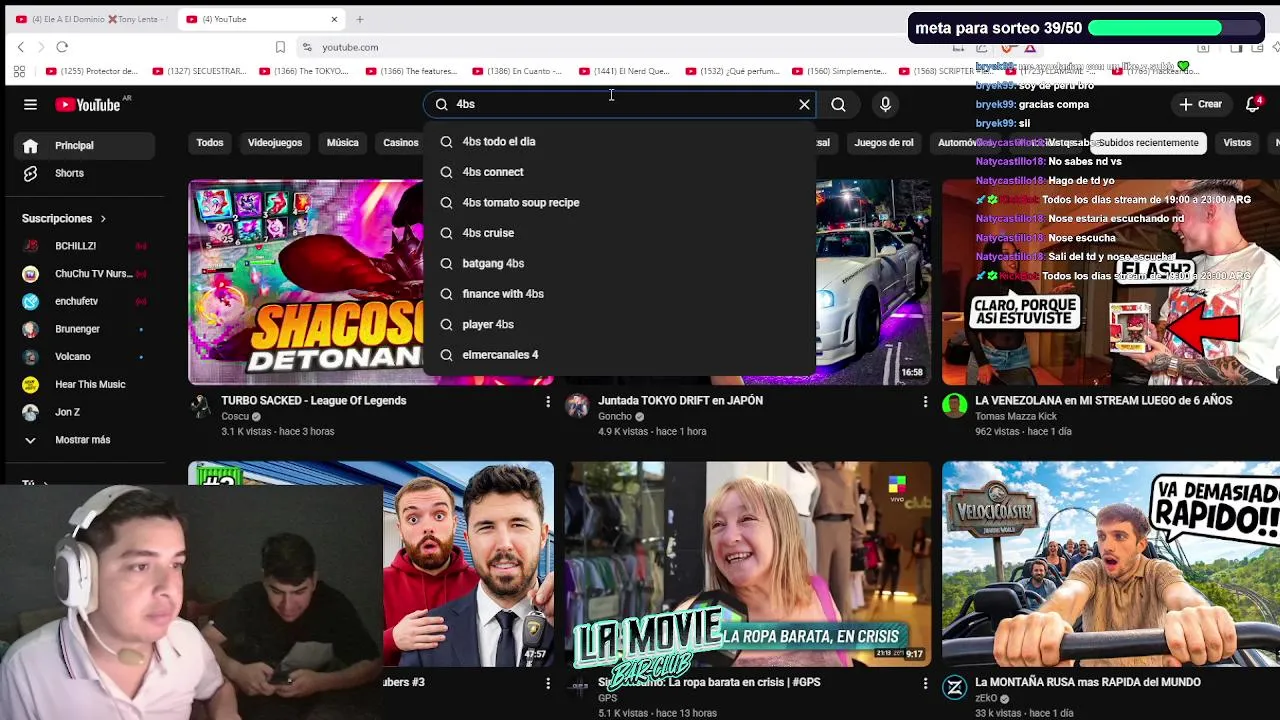Select suggestion batgang 4bs
This screenshot has width=1280, height=720.
620,264
